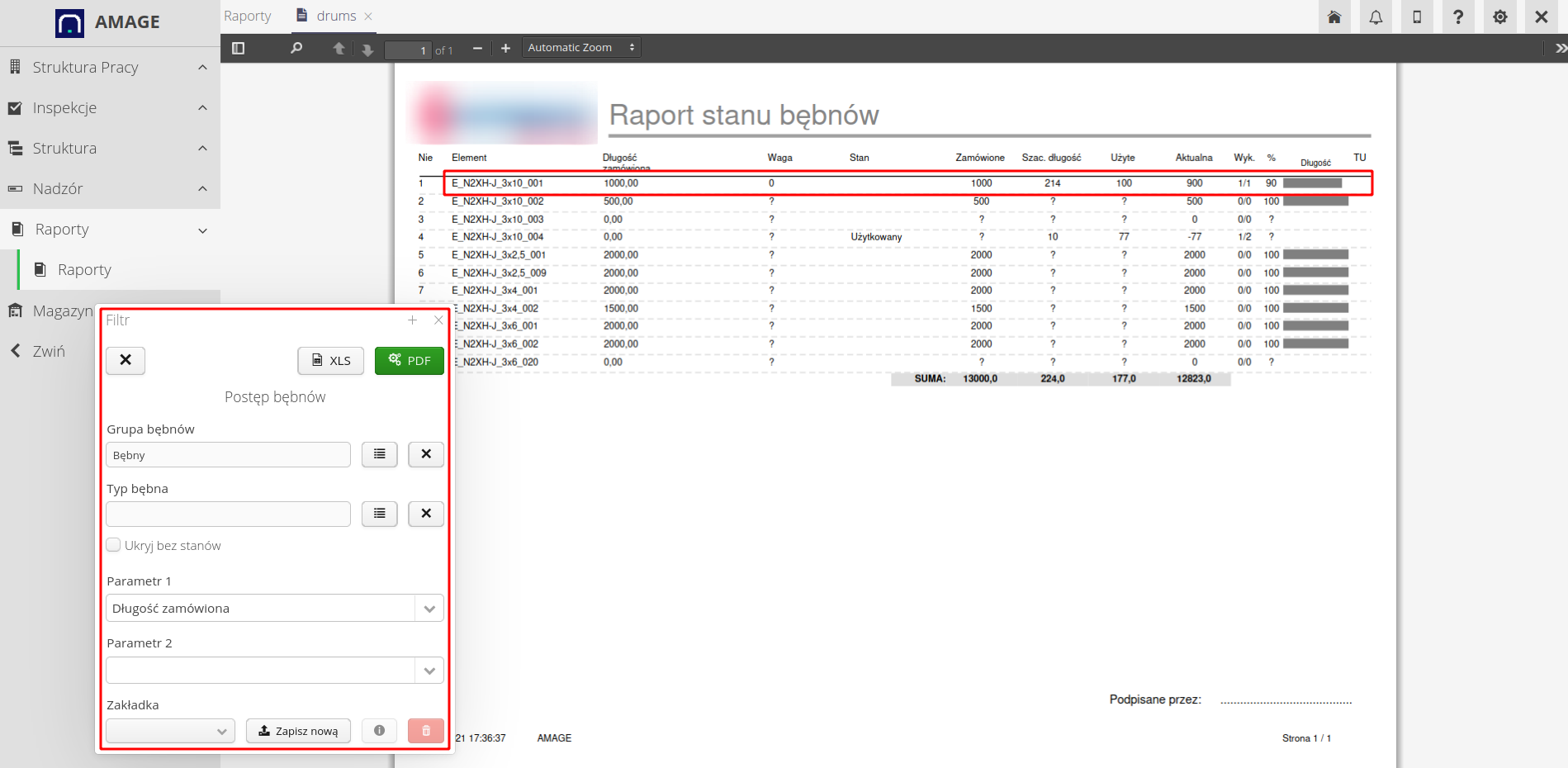Click the green PDF button
This screenshot has width=1568, height=768.
click(409, 361)
